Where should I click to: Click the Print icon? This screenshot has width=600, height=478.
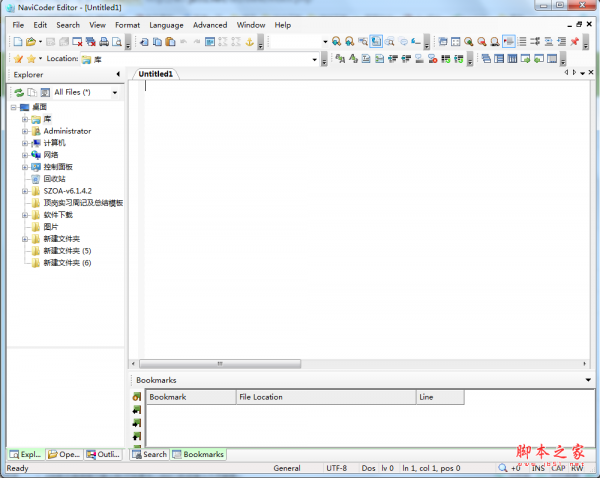[104, 42]
